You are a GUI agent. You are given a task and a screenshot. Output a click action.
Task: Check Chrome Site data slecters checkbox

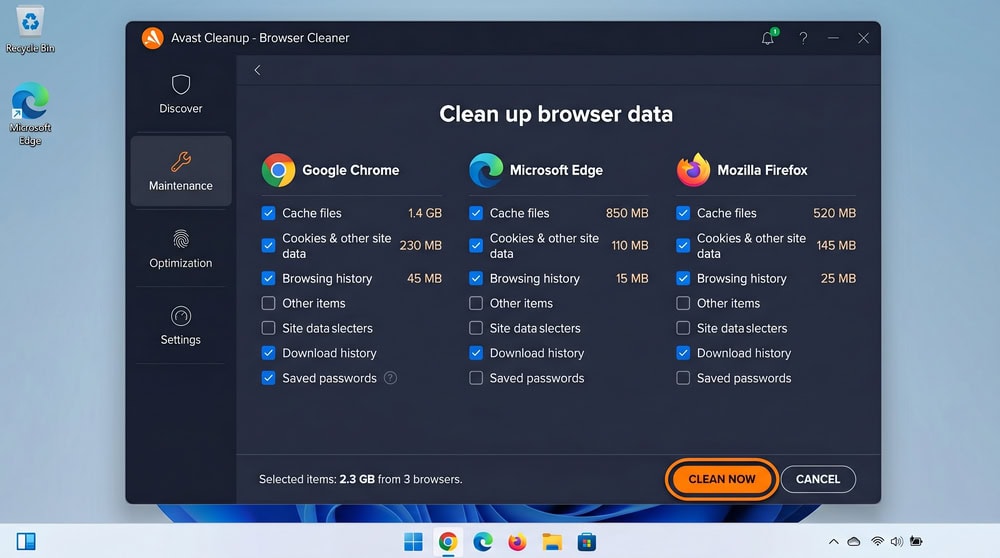(x=268, y=328)
